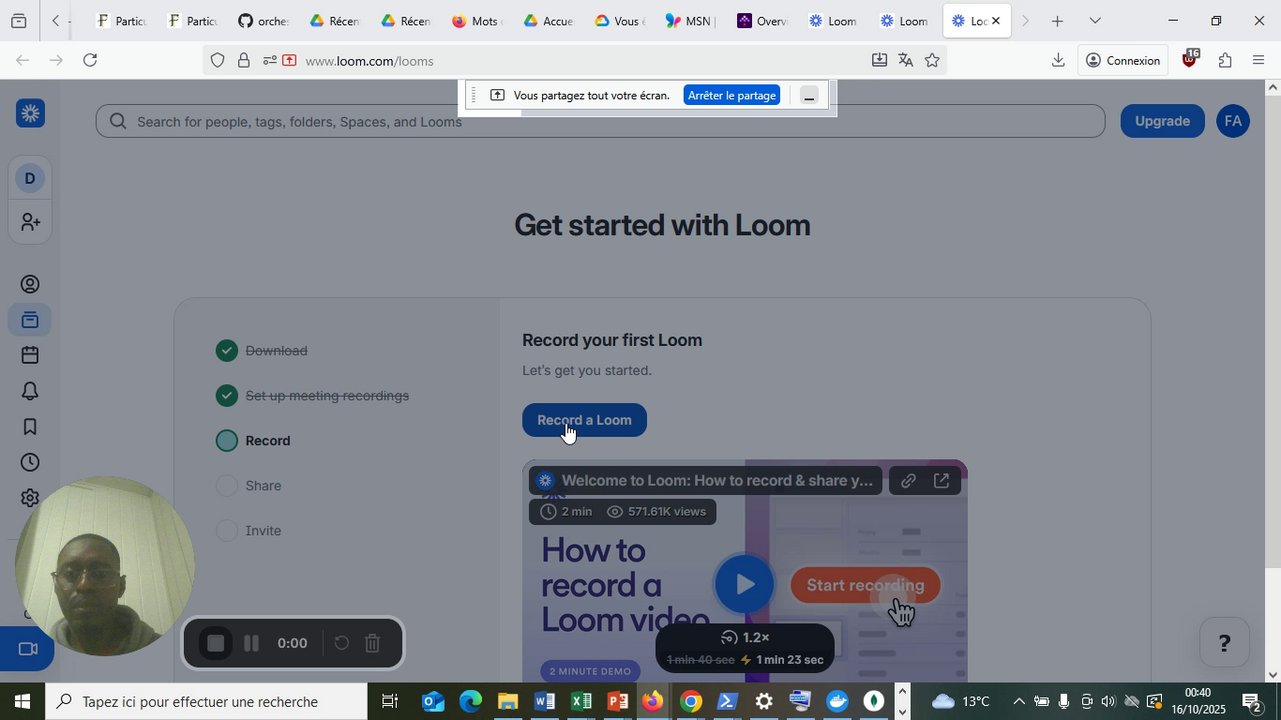Viewport: 1281px width, 720px height.
Task: Toggle the Download checklist checkmark
Action: click(x=227, y=350)
